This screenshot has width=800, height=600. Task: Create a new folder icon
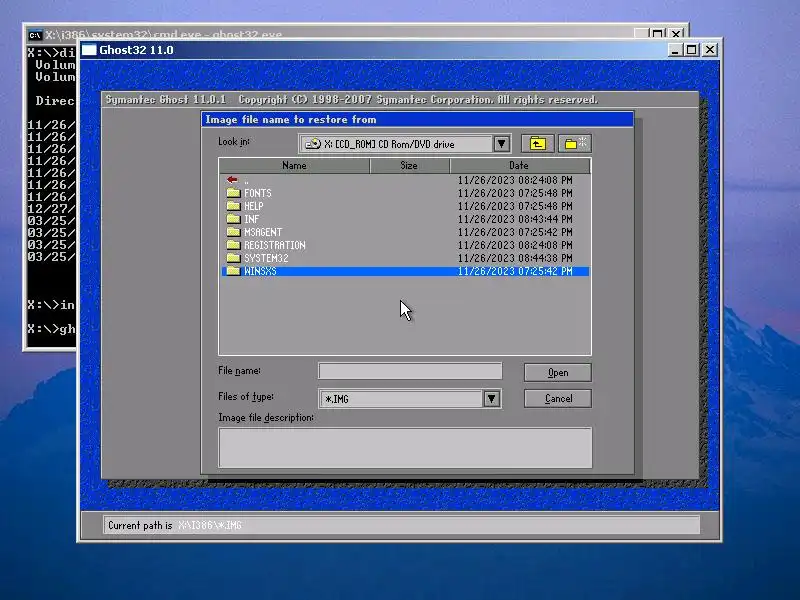tap(575, 144)
